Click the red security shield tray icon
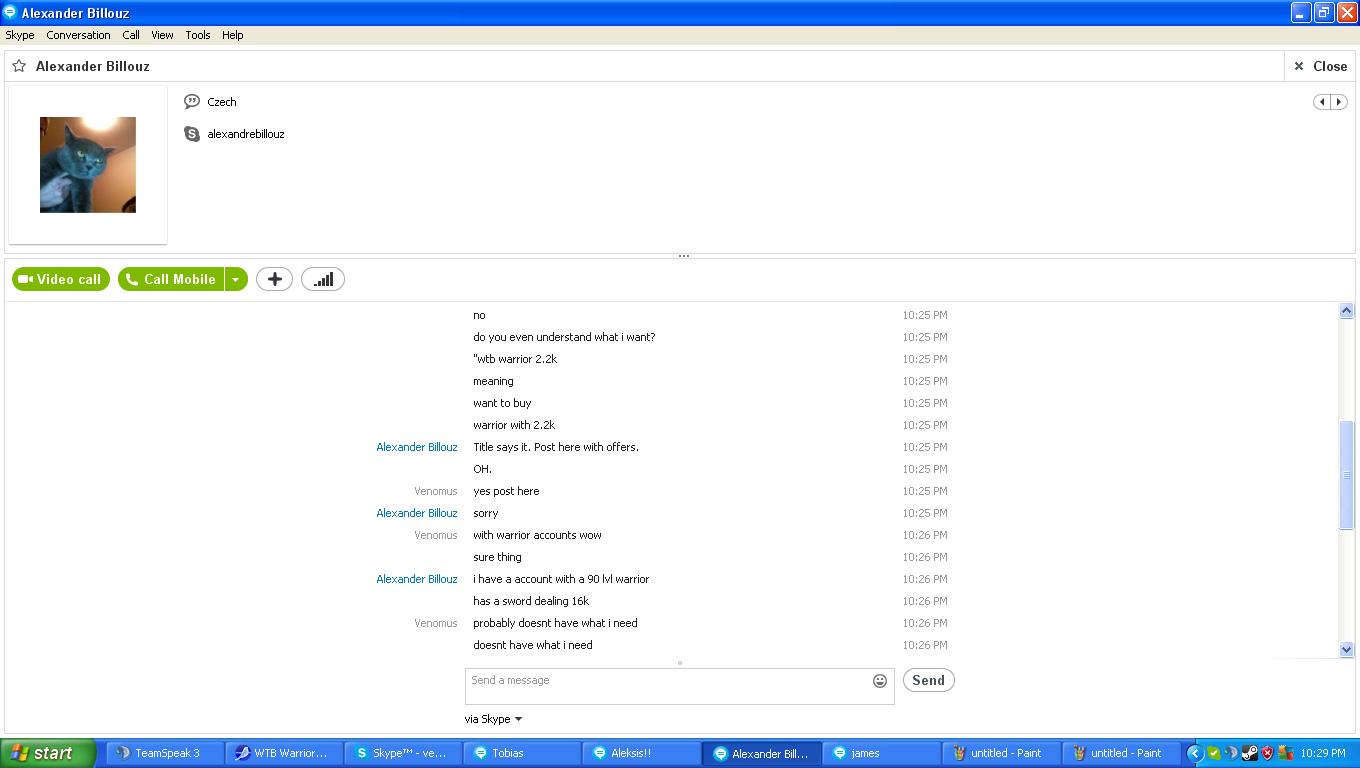This screenshot has height=768, width=1360. tap(1267, 753)
